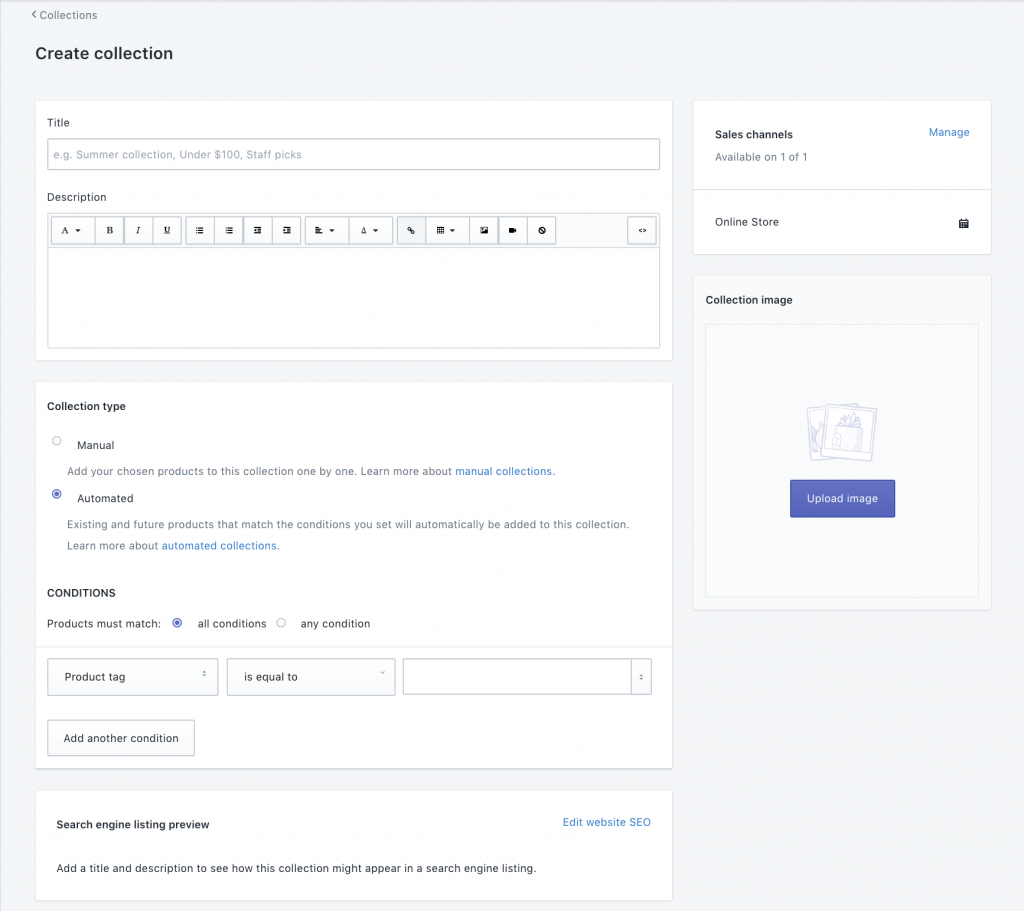Click the 'Add another condition' button

[x=121, y=738]
